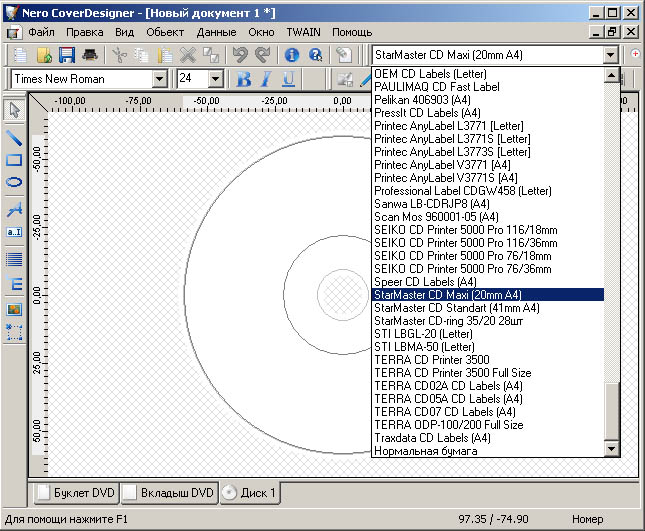
Task: Save document with the floppy disk icon
Action: coord(67,55)
